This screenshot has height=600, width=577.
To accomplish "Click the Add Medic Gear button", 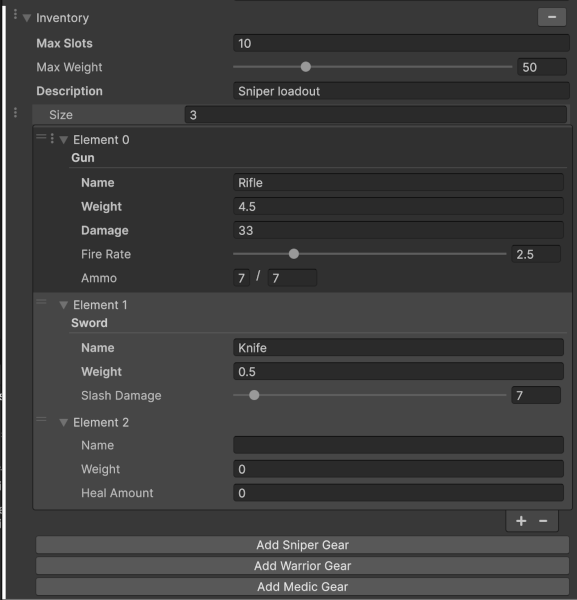I will coord(302,587).
